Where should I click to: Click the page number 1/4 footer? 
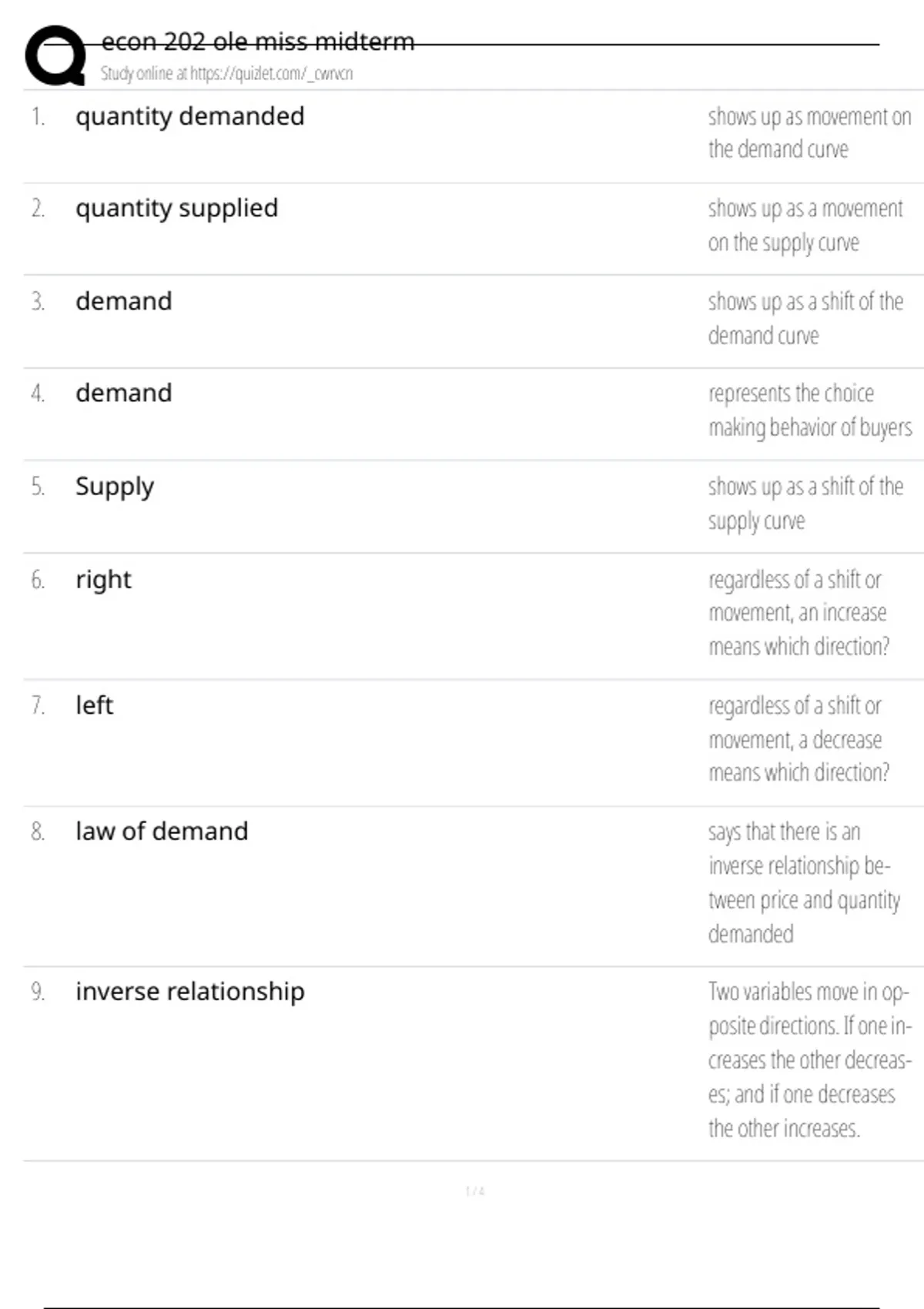475,1191
